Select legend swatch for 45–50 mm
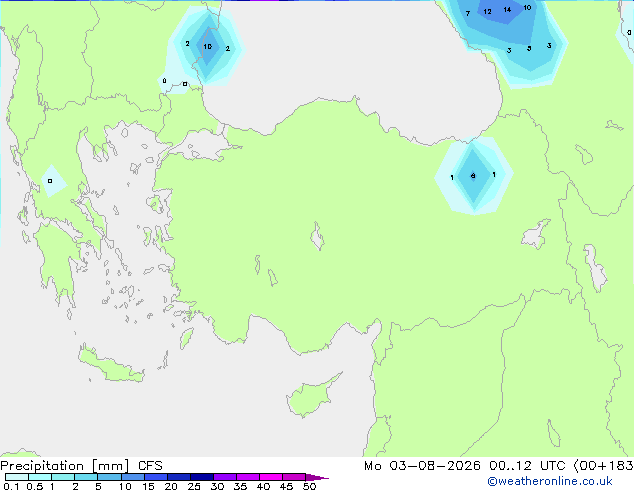 tap(294, 477)
